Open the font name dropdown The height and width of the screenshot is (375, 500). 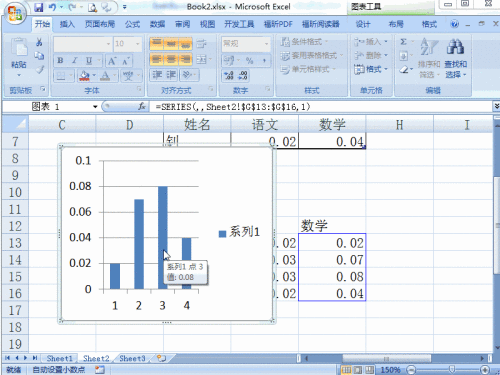[108, 44]
